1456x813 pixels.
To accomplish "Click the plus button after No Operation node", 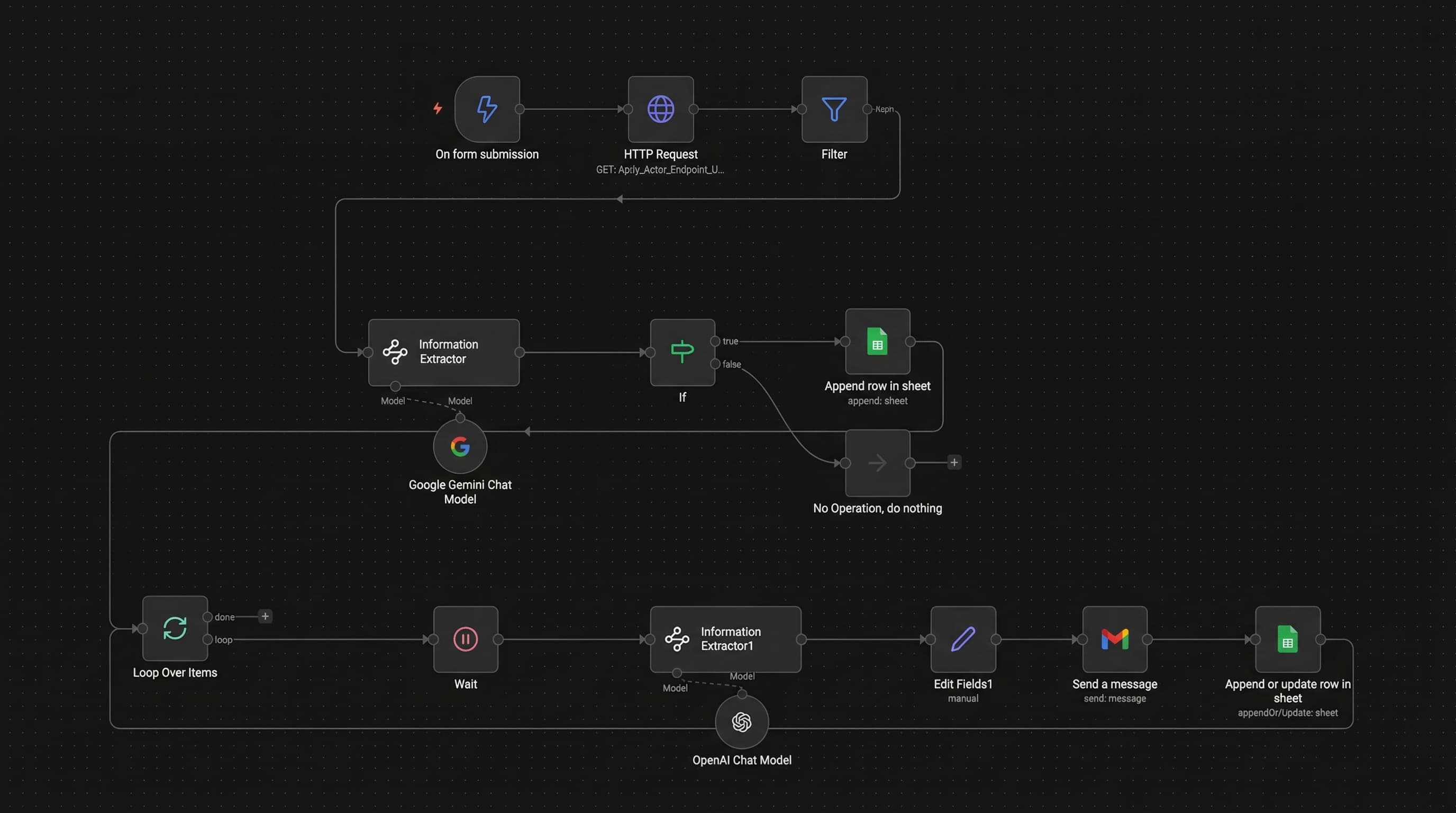I will (954, 463).
